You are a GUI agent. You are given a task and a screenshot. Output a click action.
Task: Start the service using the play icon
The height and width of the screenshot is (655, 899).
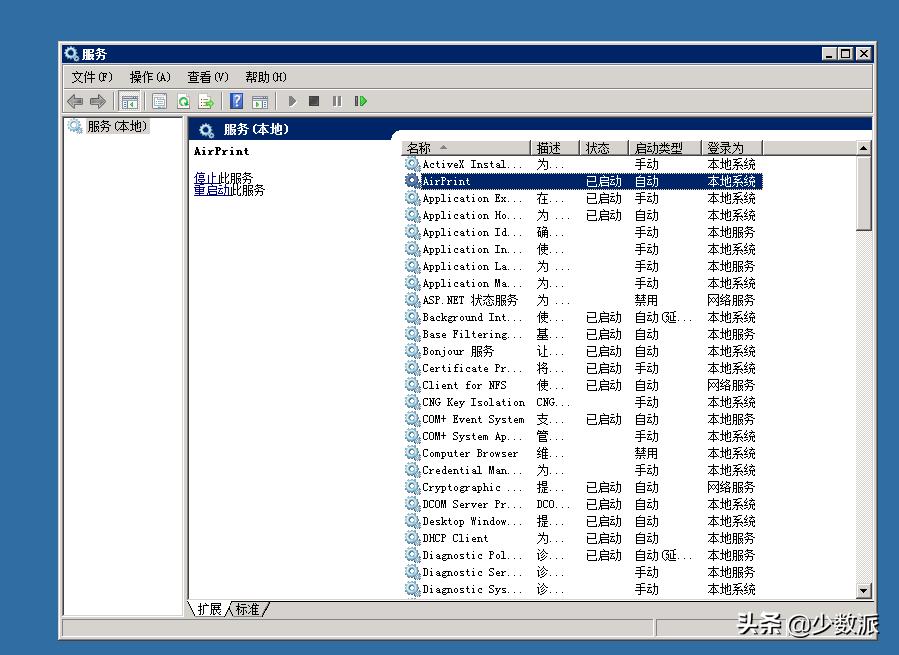pos(291,100)
